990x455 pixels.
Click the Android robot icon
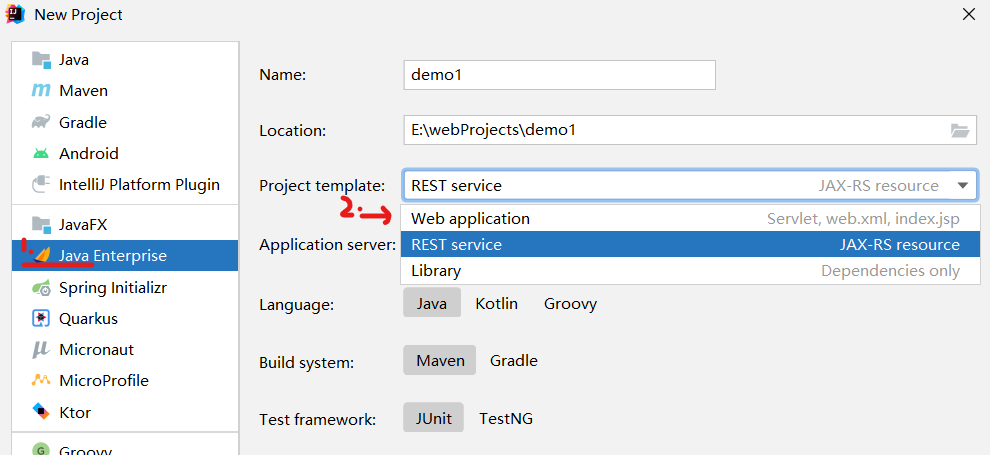41,154
